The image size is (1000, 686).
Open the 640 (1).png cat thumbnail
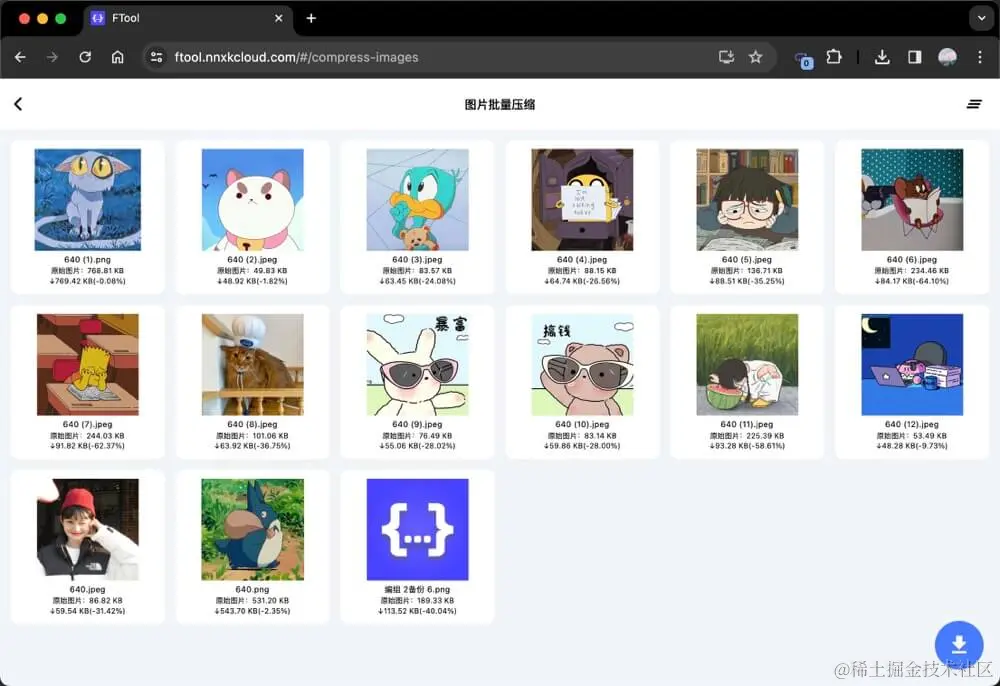pos(87,200)
